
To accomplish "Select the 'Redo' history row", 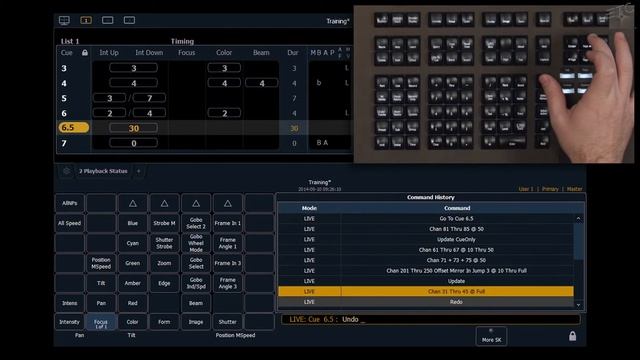I will pyautogui.click(x=426, y=302).
